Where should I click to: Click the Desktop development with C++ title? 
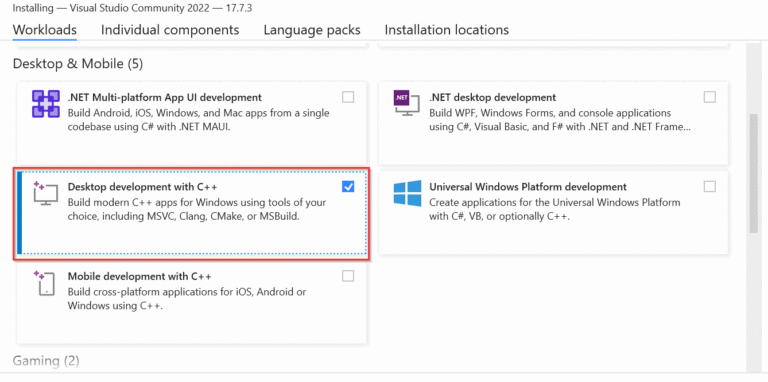click(x=143, y=187)
